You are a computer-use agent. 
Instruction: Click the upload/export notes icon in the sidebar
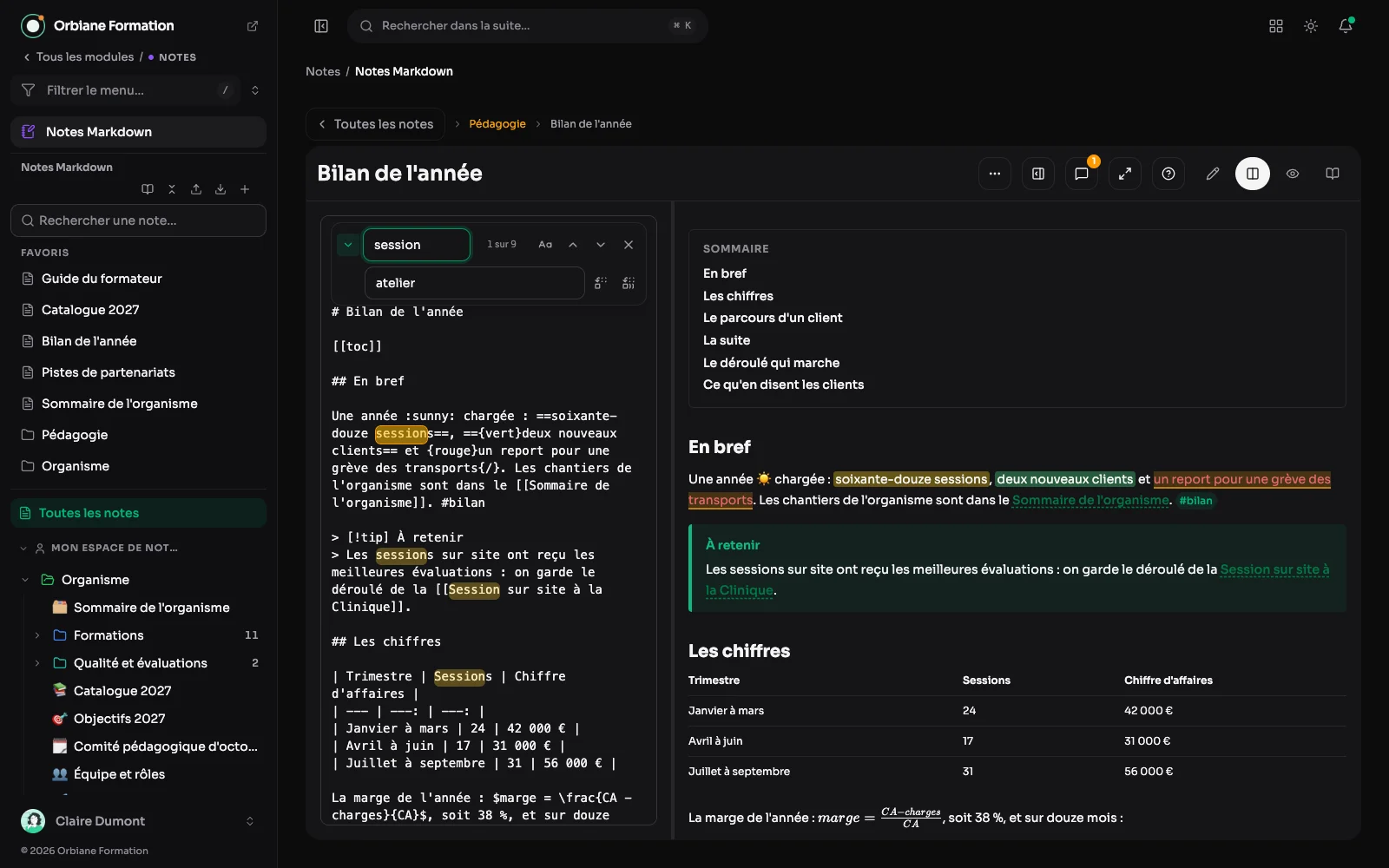(x=196, y=189)
